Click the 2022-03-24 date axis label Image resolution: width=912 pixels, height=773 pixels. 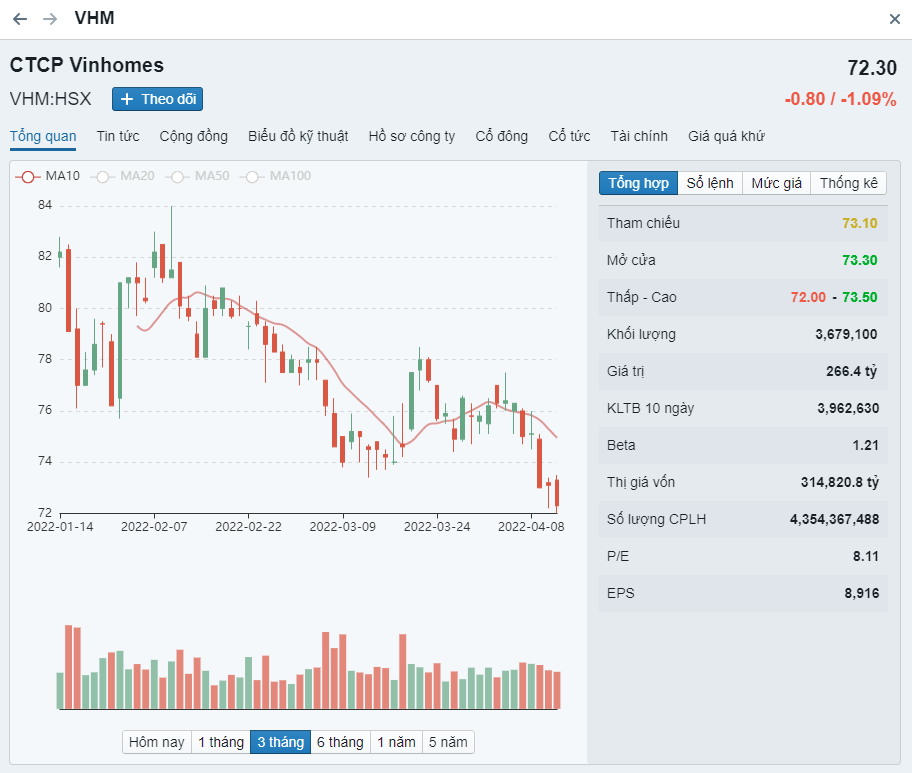437,527
